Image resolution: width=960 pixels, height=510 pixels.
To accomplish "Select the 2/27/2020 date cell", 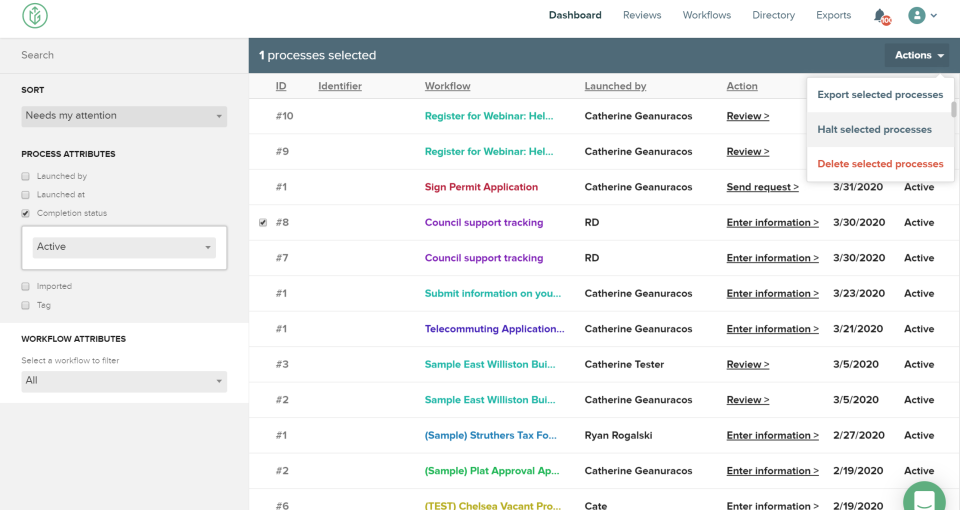I will tap(859, 436).
